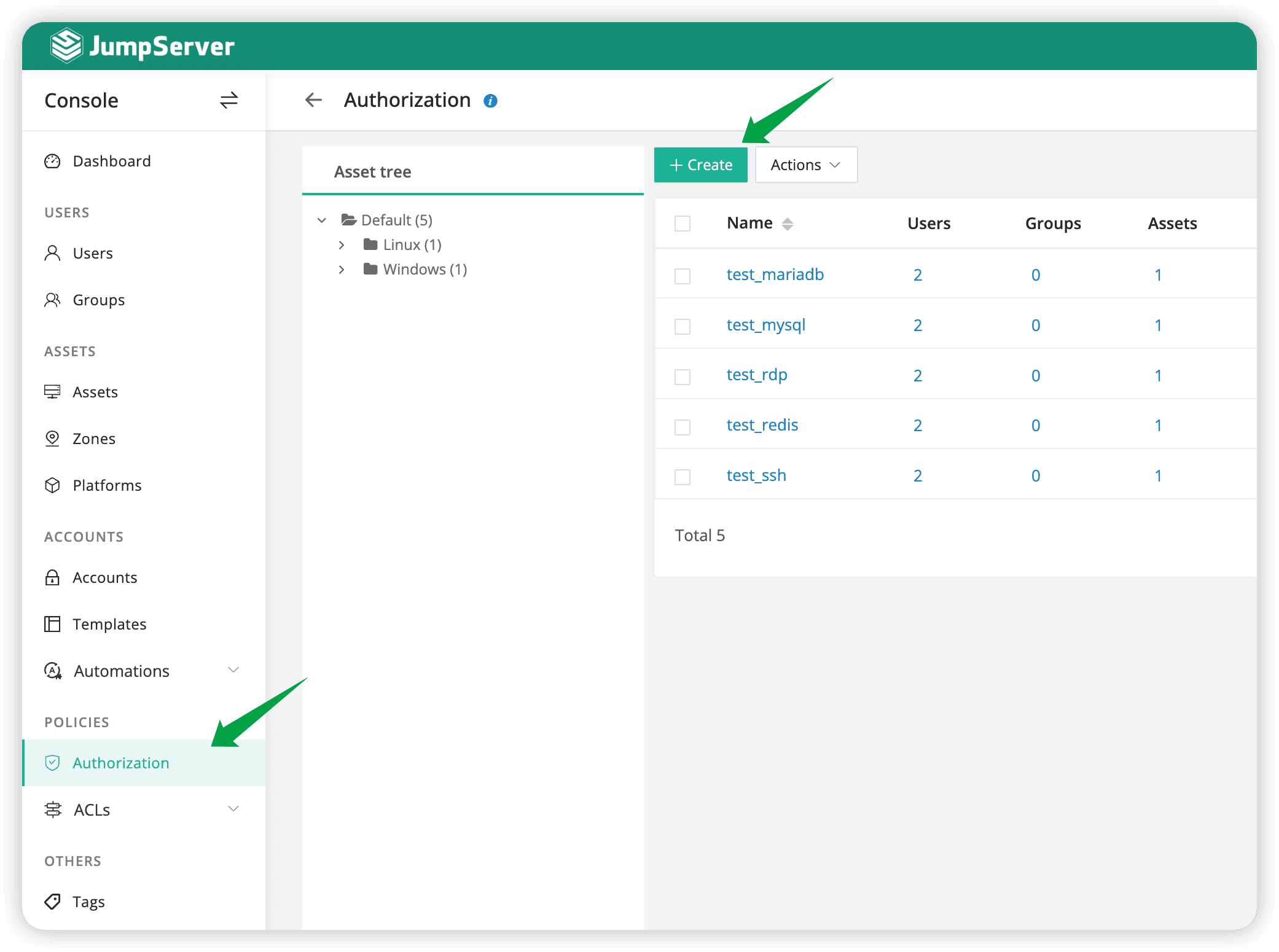1279x952 pixels.
Task: Select the Platforms sidebar item
Action: click(107, 485)
